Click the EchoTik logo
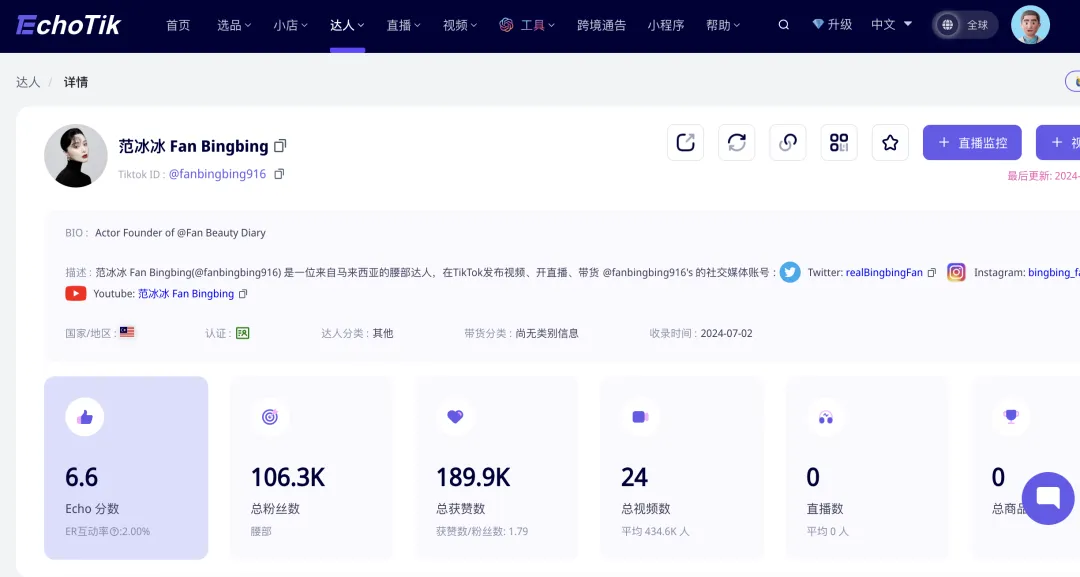Viewport: 1080px width, 577px height. 68,25
